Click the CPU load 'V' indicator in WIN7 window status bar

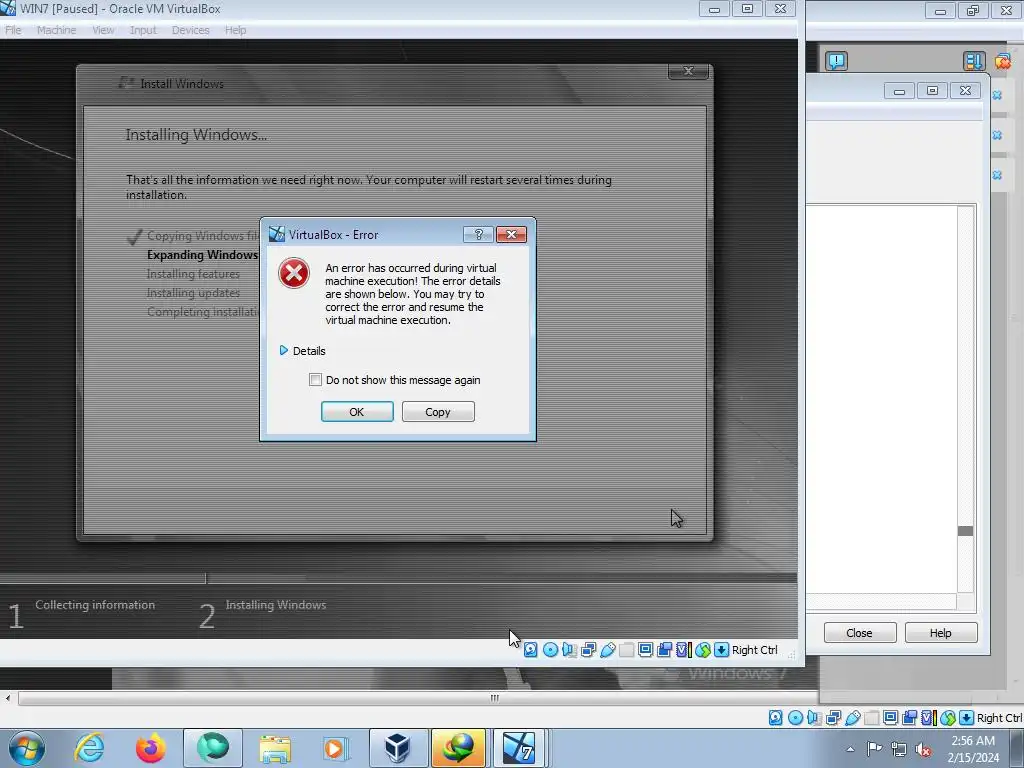[683, 650]
